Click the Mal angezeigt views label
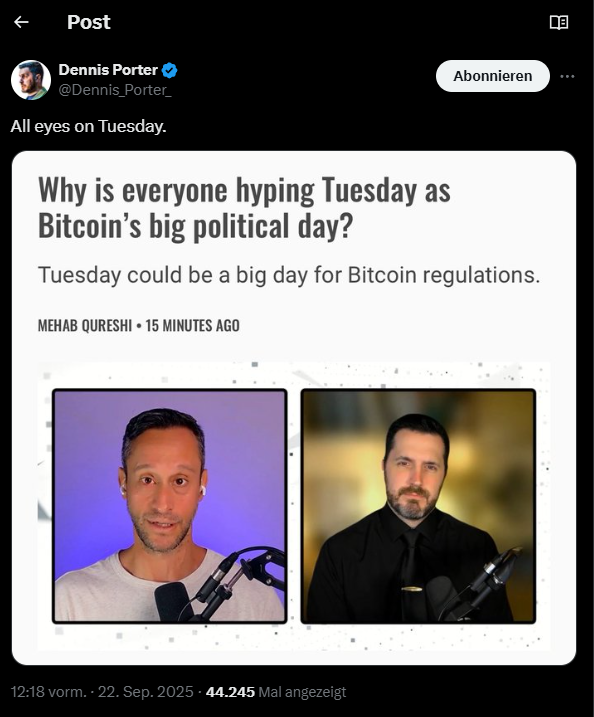Screen dimensions: 594x717 [302, 692]
